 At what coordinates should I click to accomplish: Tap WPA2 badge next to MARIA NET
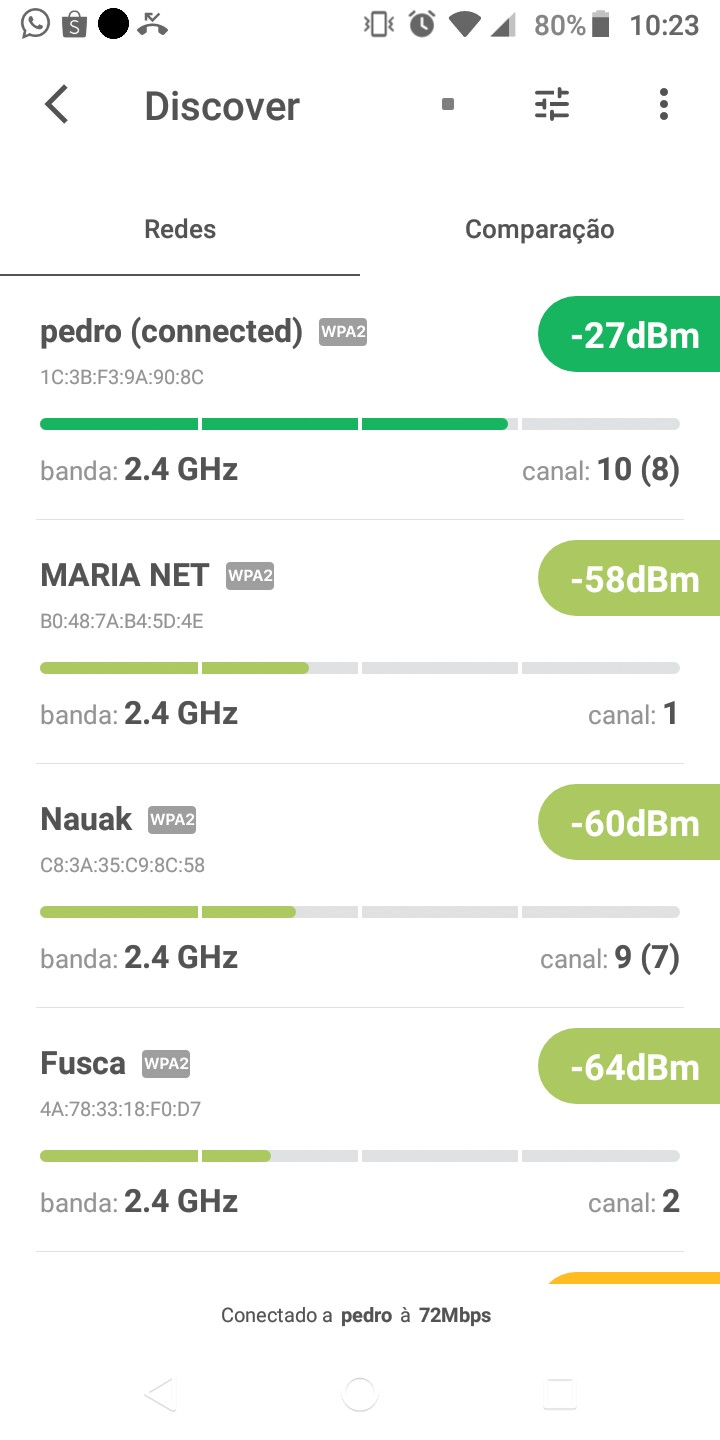(x=250, y=576)
